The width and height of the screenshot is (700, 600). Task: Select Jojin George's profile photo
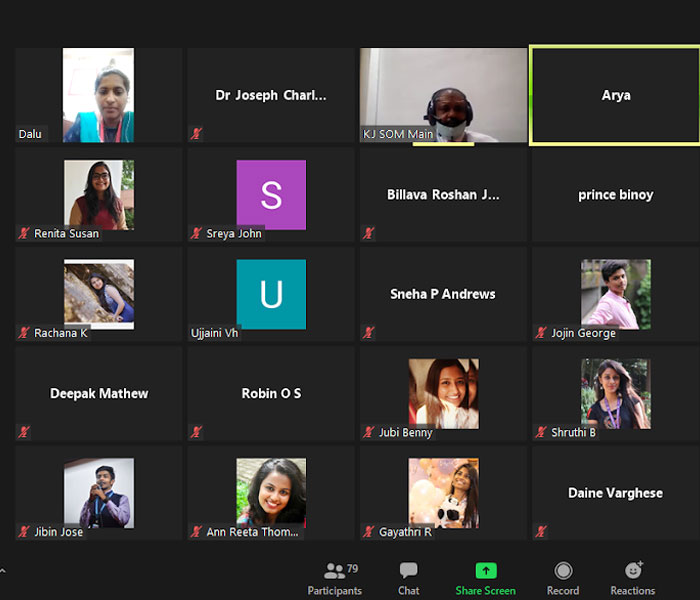[x=616, y=294]
